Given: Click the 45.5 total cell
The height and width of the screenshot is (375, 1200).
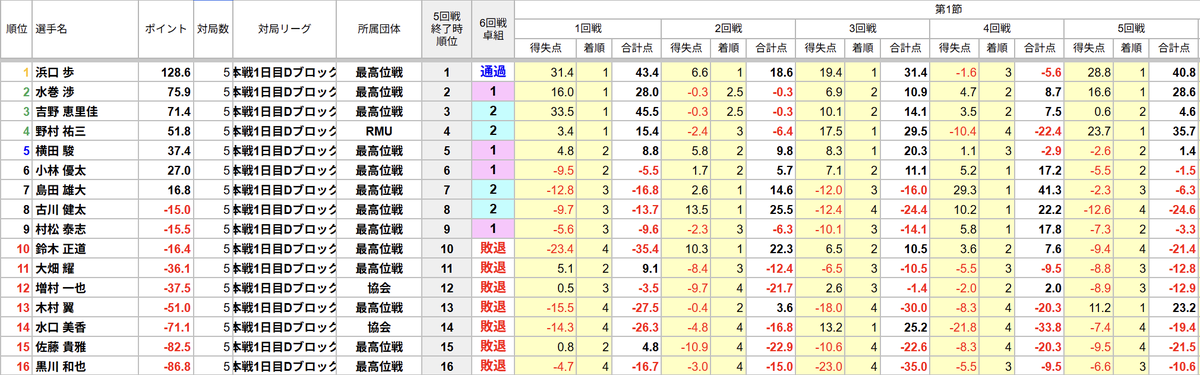Looking at the screenshot, I should click(635, 111).
